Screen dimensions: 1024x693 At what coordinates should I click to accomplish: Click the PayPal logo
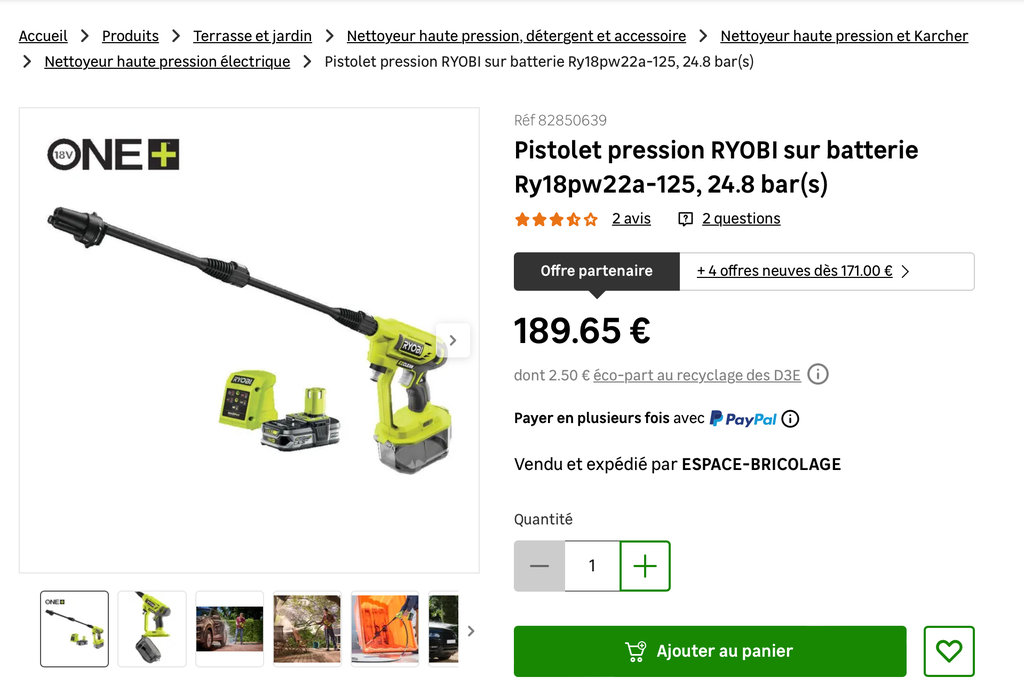pyautogui.click(x=743, y=419)
